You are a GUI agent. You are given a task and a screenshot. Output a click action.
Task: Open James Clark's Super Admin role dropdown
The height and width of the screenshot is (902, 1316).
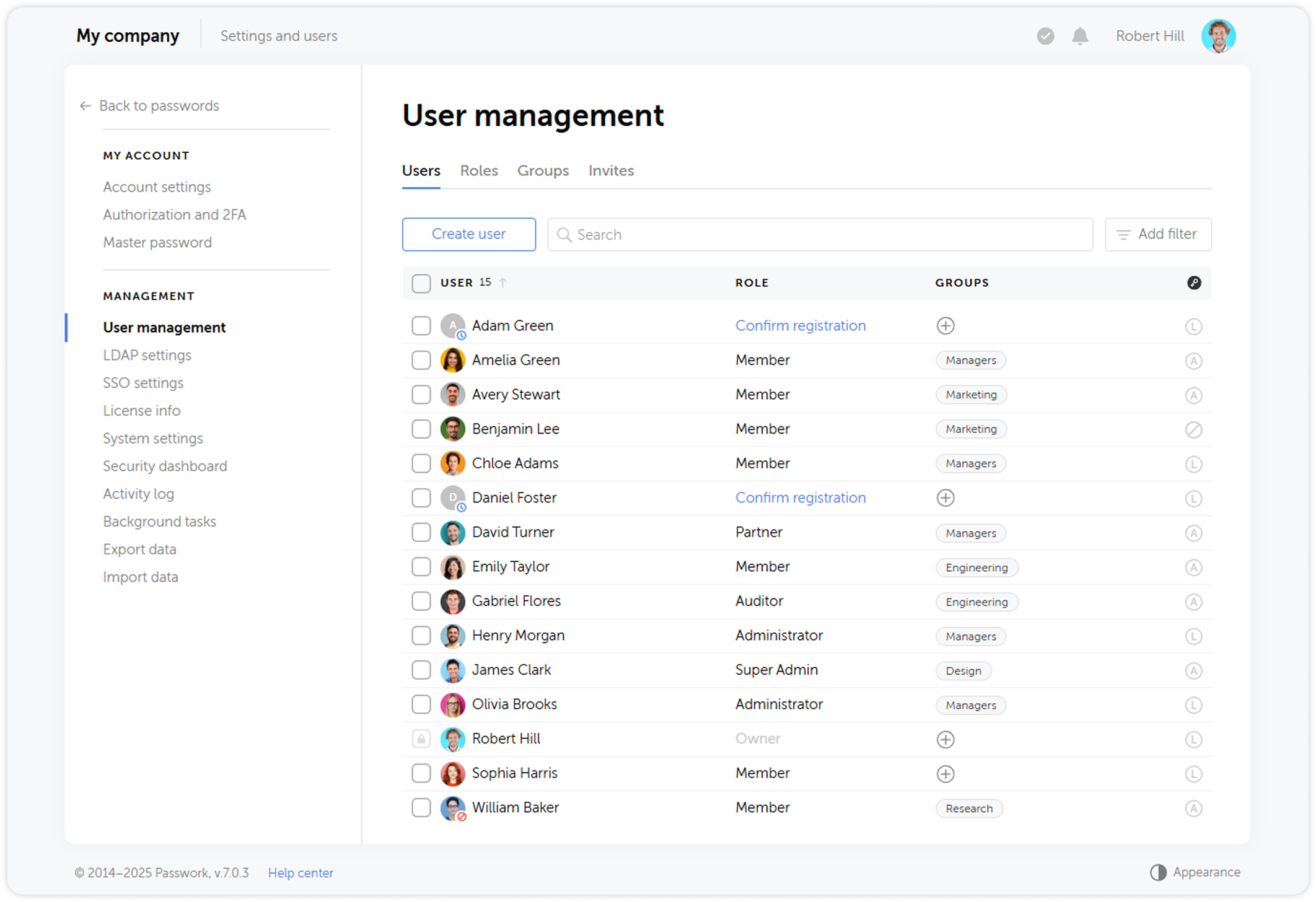pos(776,670)
